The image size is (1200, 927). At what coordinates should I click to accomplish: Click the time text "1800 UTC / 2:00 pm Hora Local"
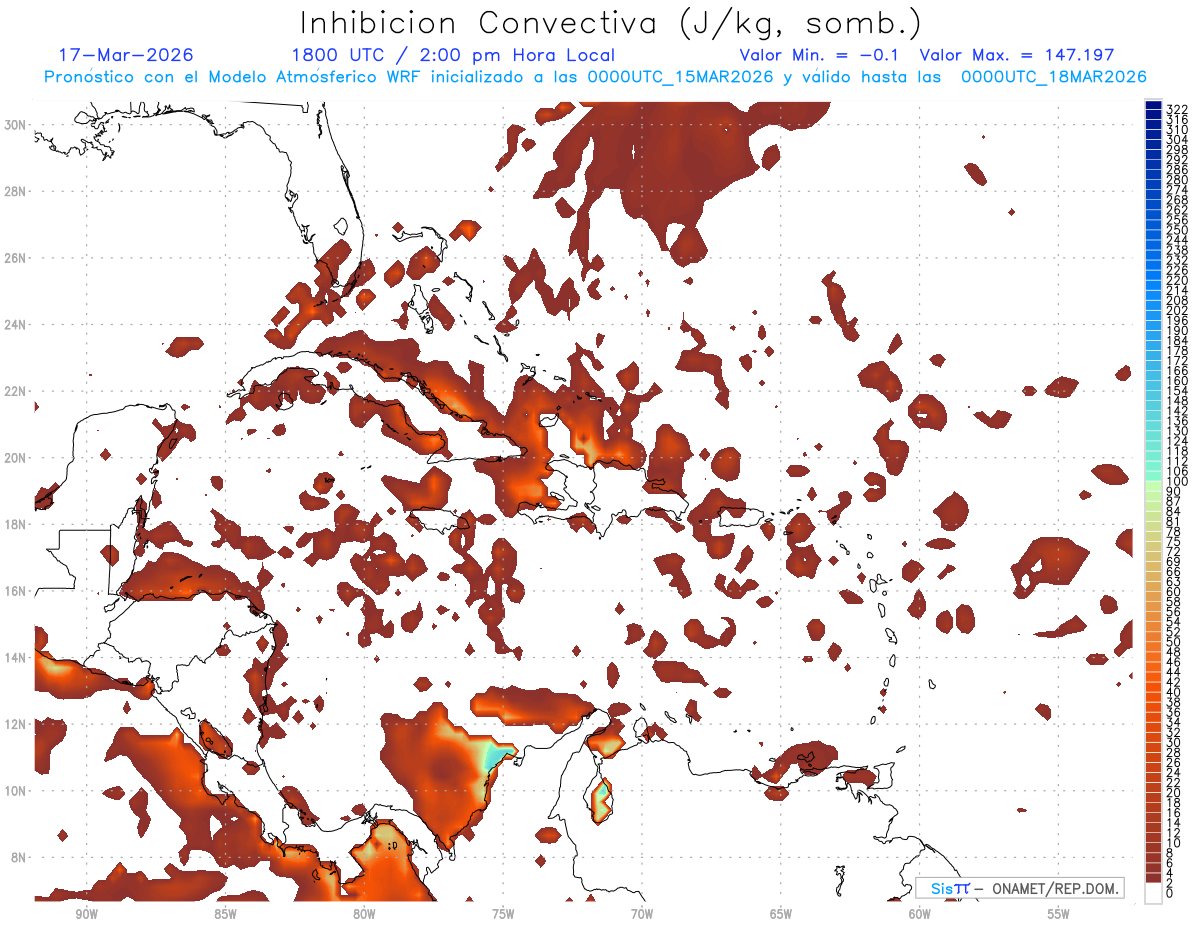[x=453, y=55]
